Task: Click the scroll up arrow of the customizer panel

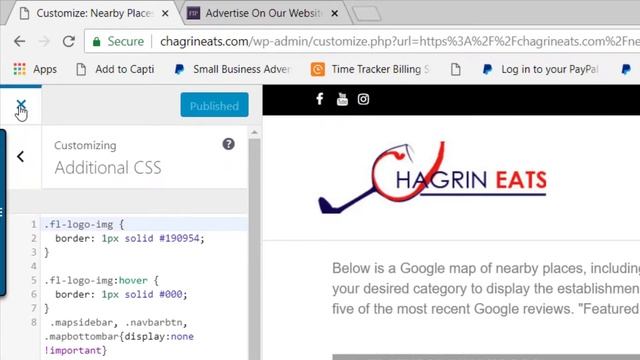Action: click(254, 132)
